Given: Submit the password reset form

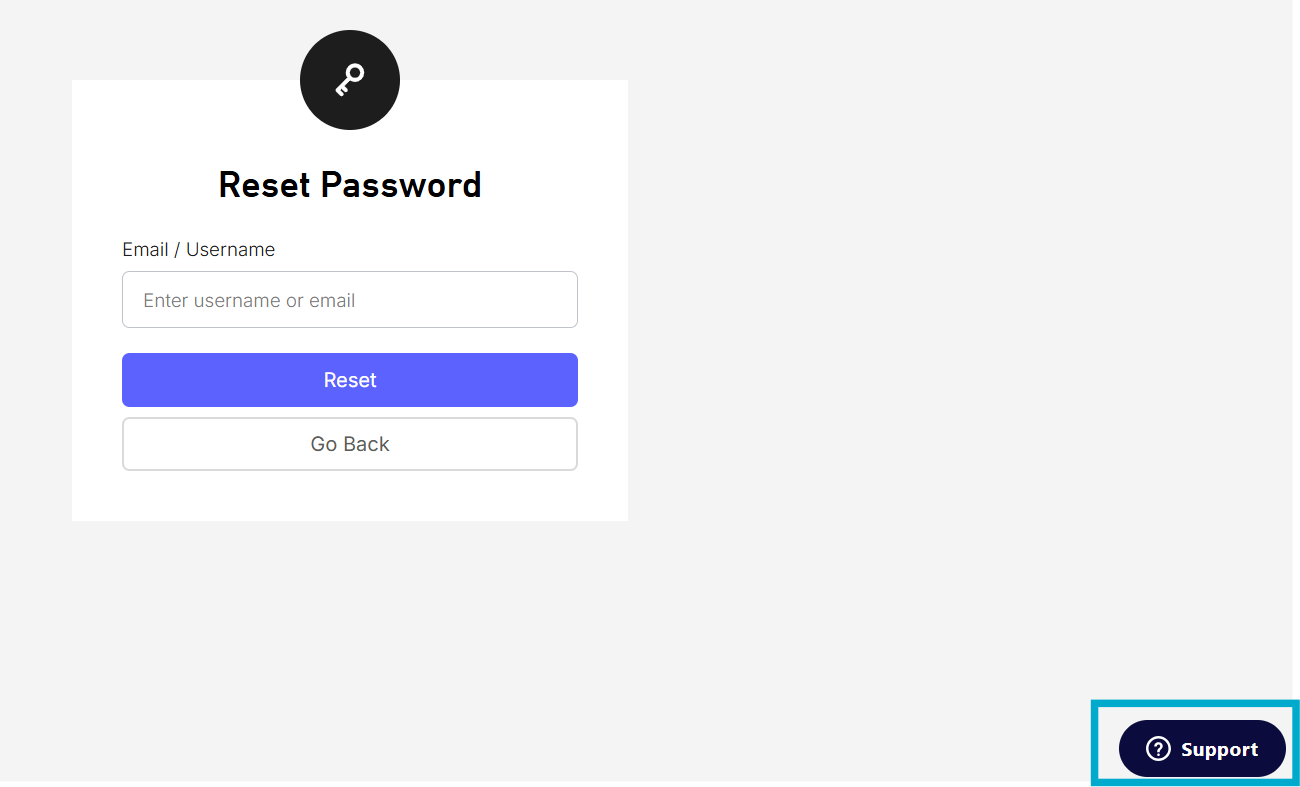Looking at the screenshot, I should 350,380.
